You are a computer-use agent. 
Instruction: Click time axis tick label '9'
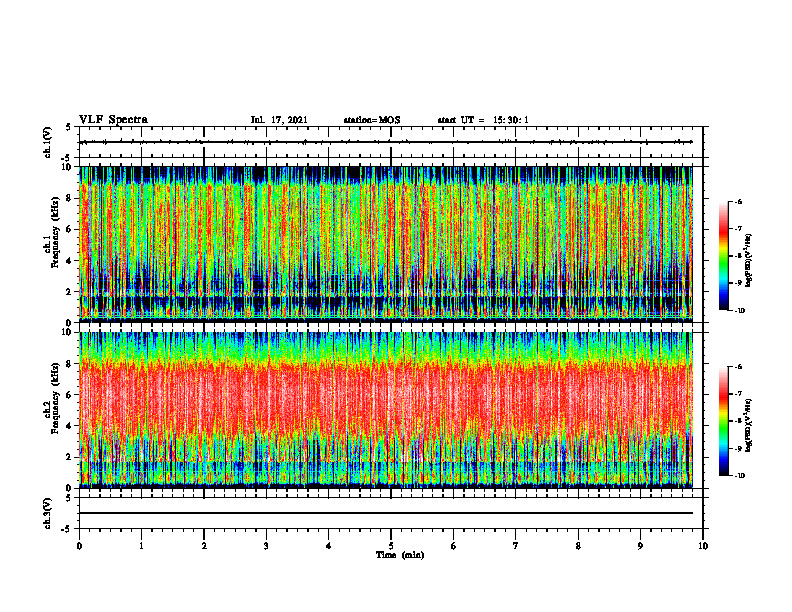[640, 546]
